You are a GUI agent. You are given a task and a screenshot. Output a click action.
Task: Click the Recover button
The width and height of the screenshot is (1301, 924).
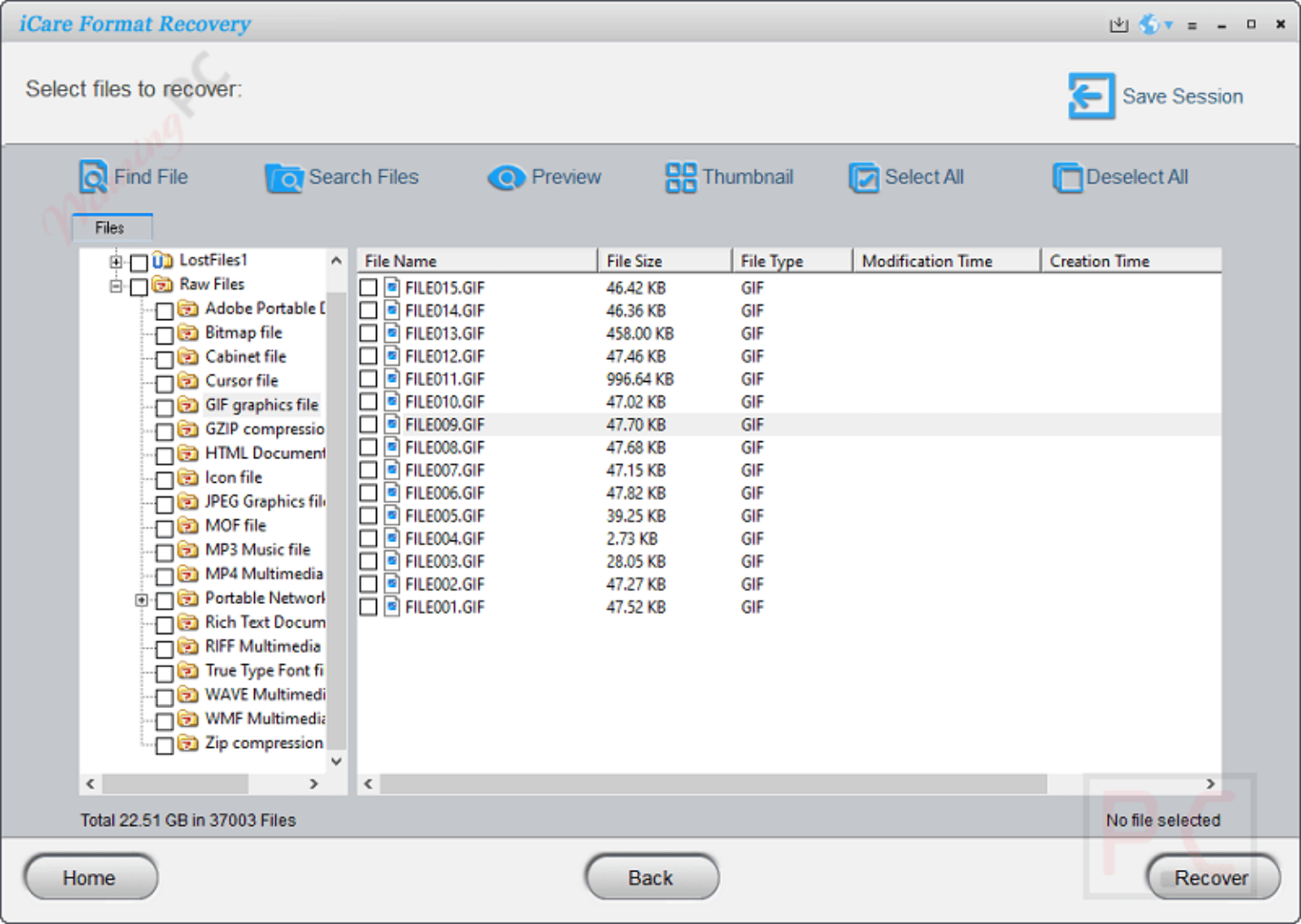click(1212, 877)
